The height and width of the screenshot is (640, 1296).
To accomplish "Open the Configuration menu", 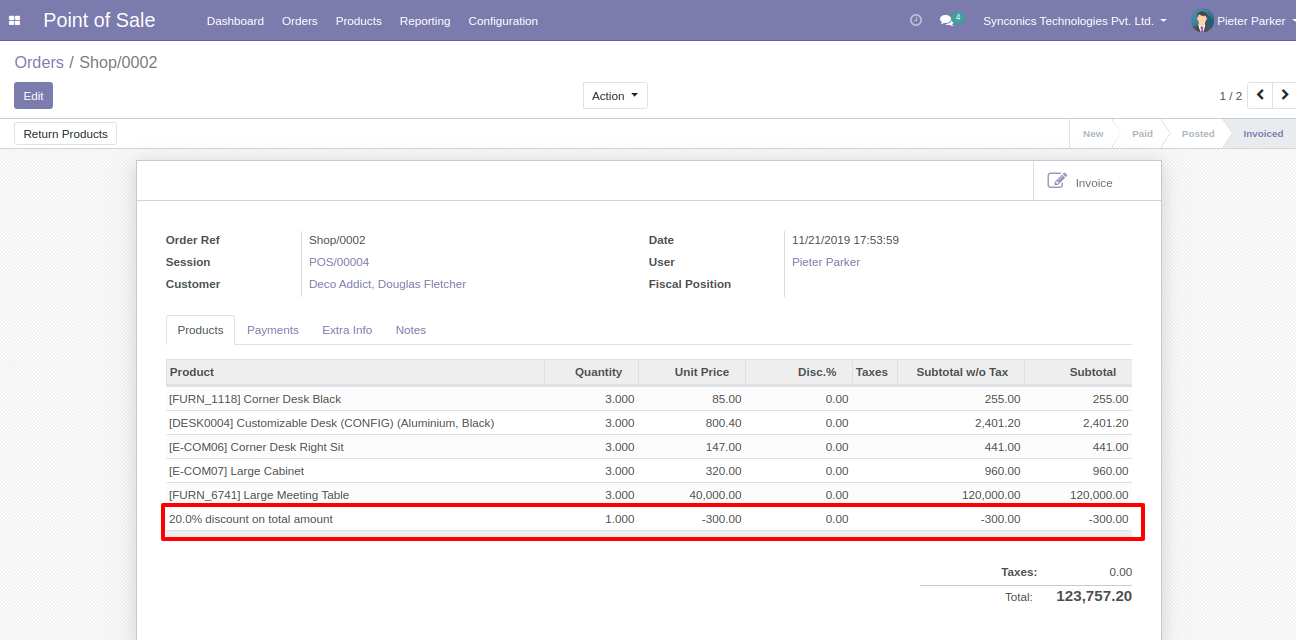I will 503,21.
